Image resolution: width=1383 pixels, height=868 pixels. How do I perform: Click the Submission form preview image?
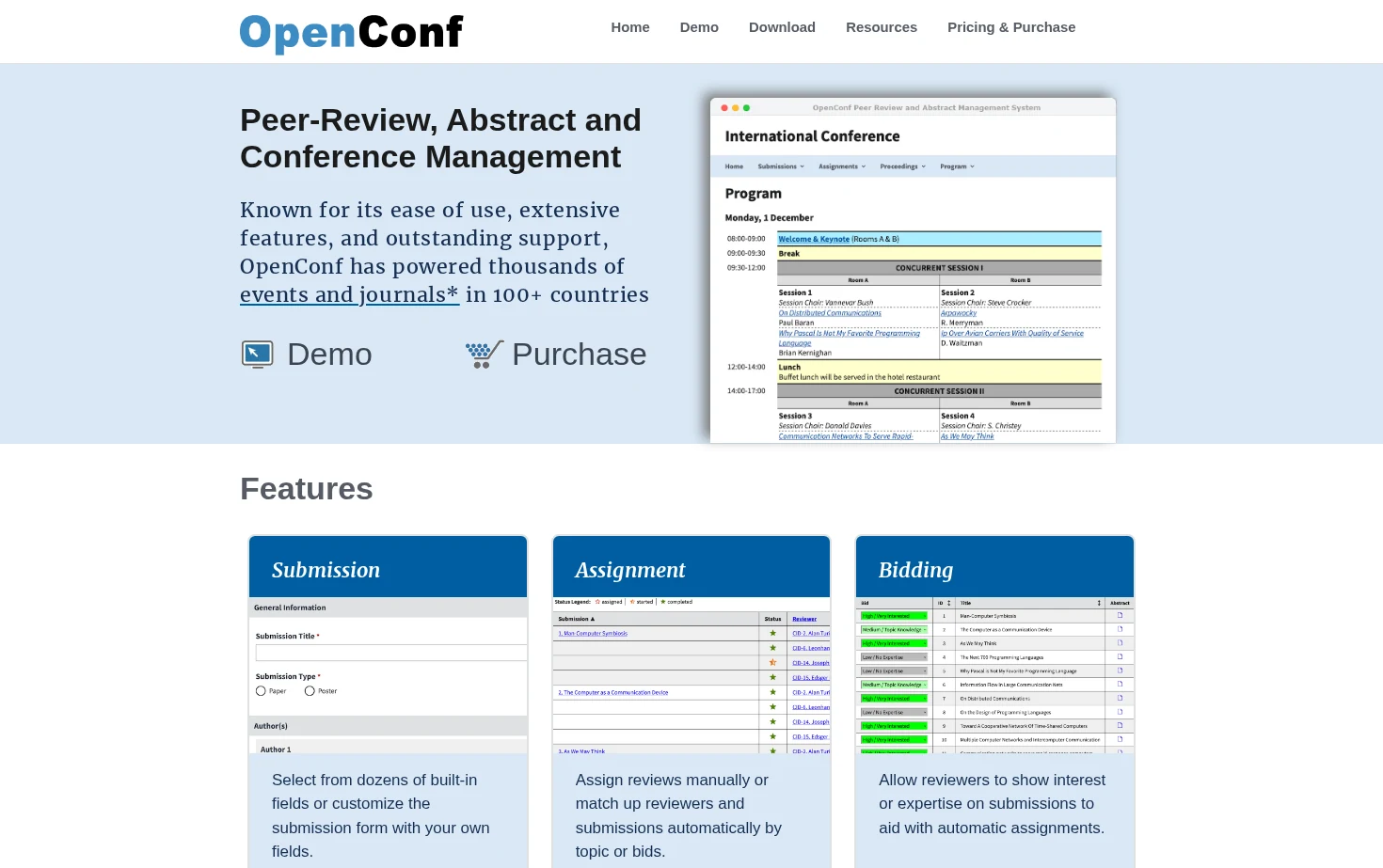click(388, 675)
